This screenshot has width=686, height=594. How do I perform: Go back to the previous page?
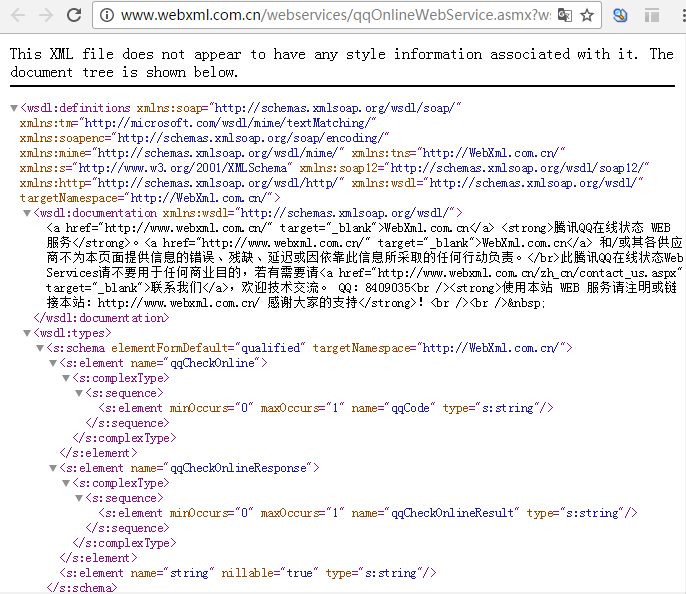pyautogui.click(x=18, y=15)
